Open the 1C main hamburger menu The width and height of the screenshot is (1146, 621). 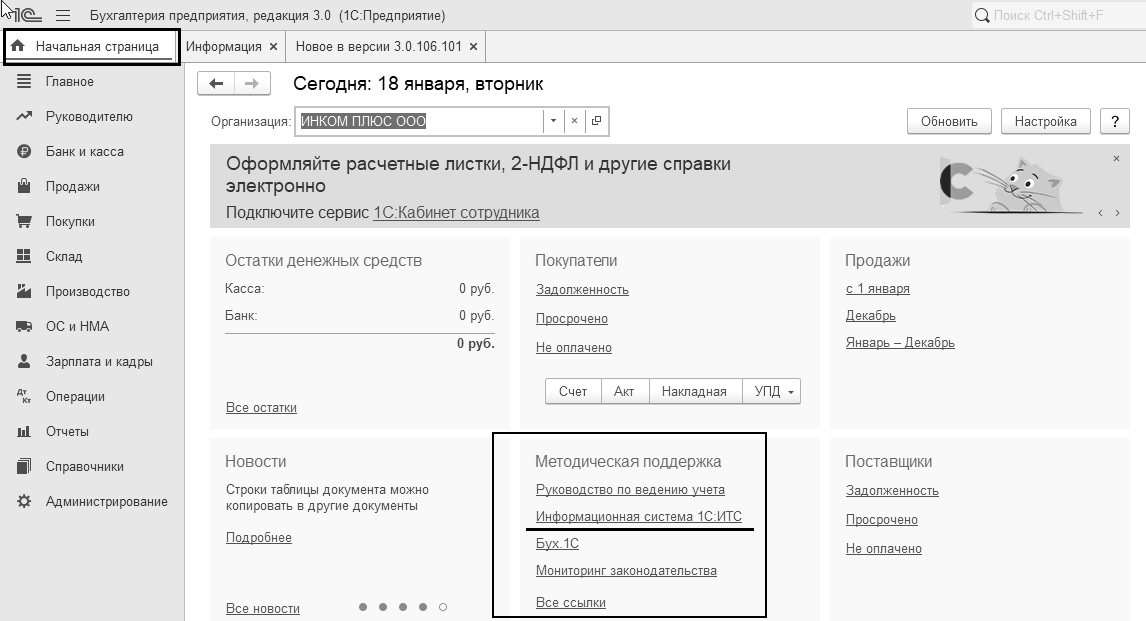tap(63, 15)
